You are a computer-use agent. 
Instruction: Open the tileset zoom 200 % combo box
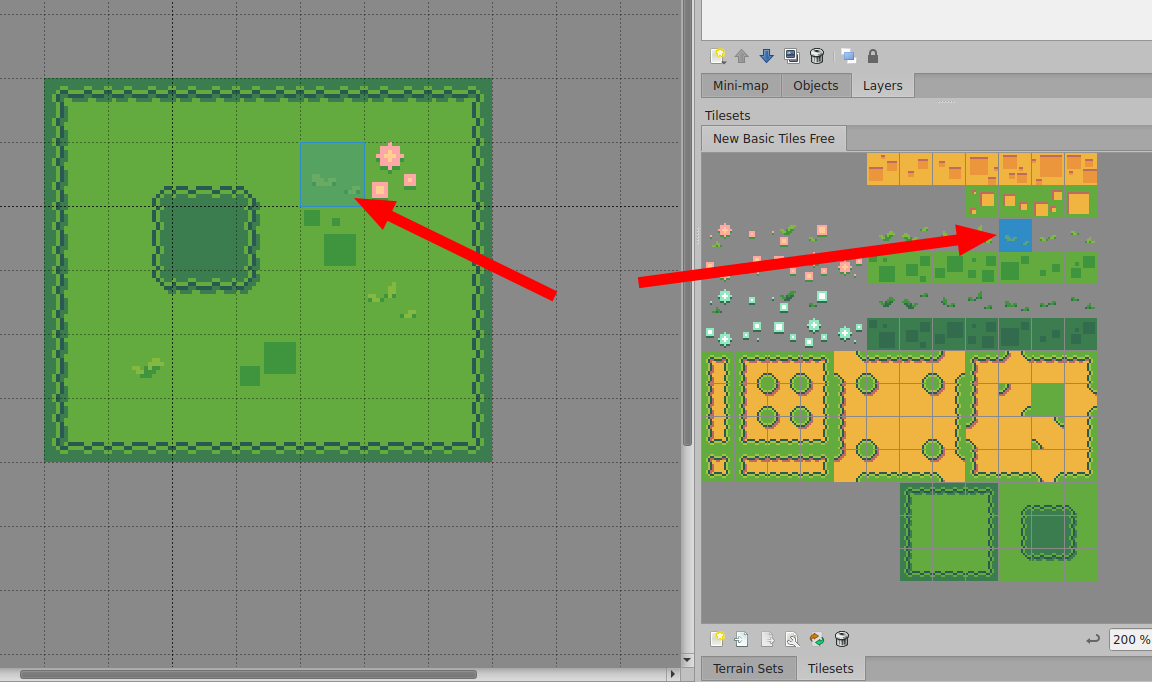[x=1130, y=639]
